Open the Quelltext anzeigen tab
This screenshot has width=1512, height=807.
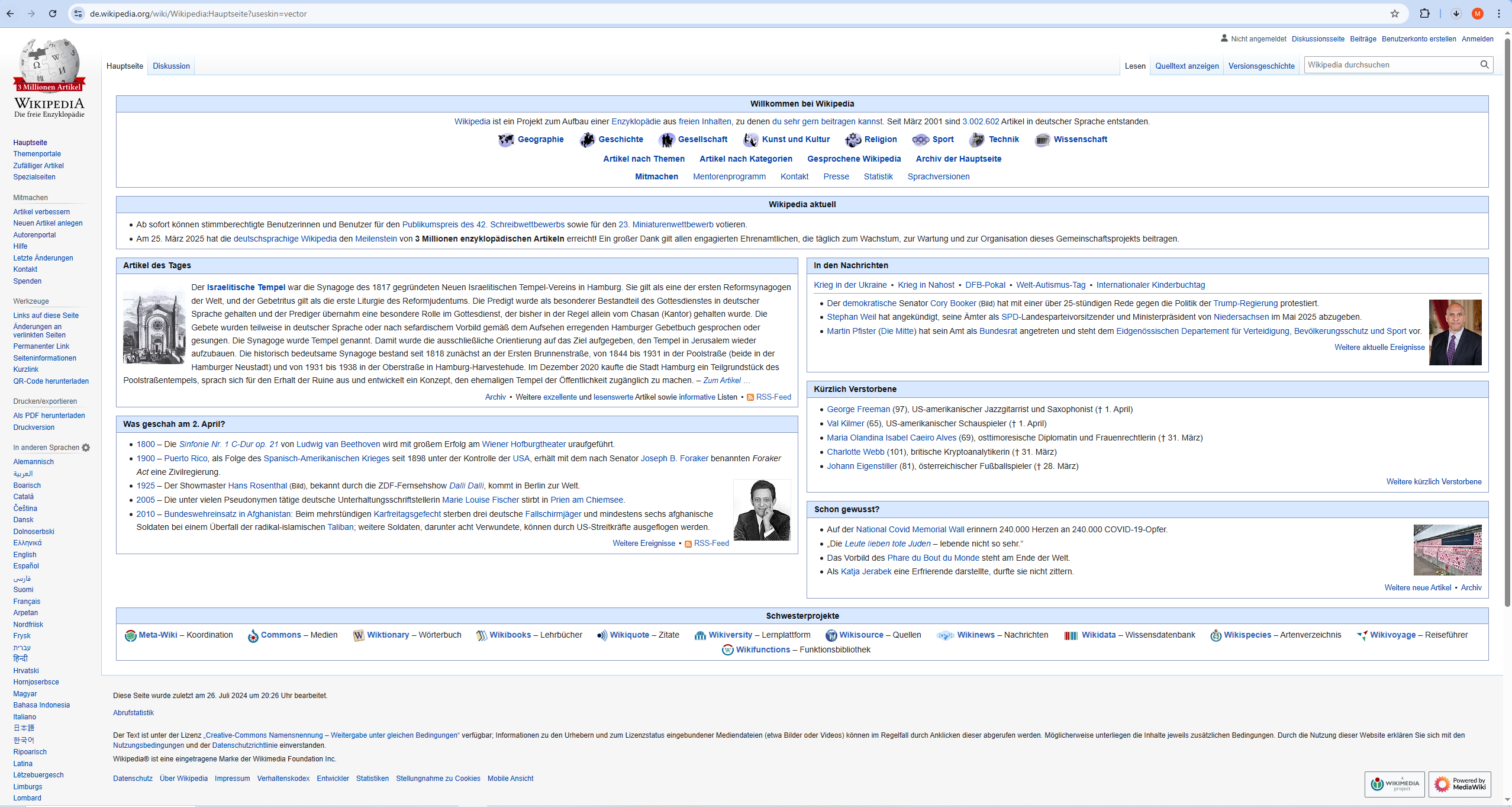(x=1187, y=66)
